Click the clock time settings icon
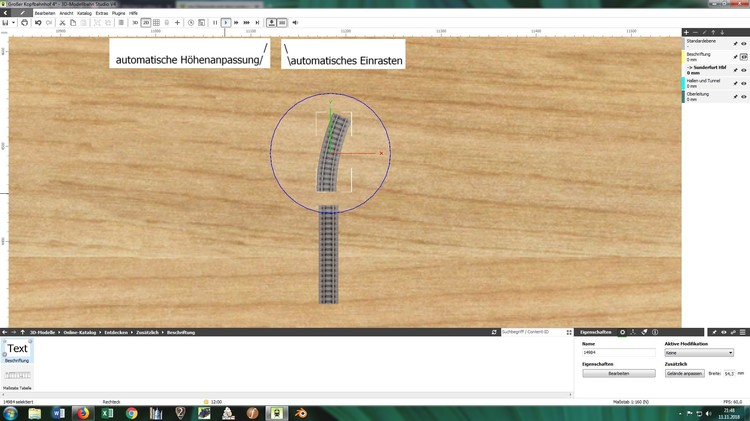750x421 pixels. click(x=190, y=21)
